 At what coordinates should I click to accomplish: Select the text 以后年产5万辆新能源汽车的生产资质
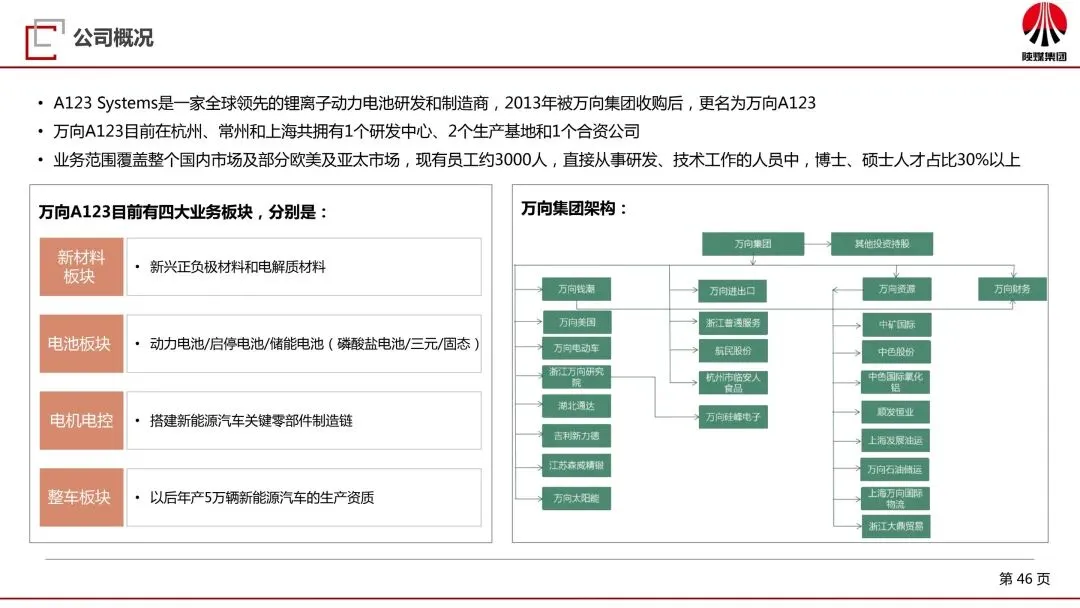[262, 497]
